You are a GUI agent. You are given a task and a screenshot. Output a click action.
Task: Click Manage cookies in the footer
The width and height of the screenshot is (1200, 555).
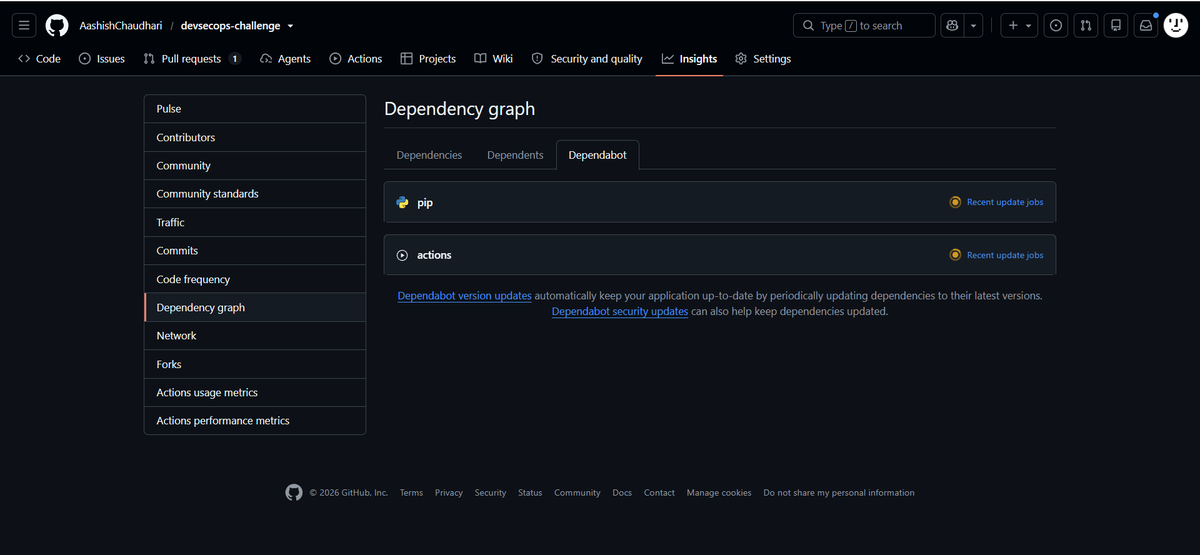pos(719,493)
